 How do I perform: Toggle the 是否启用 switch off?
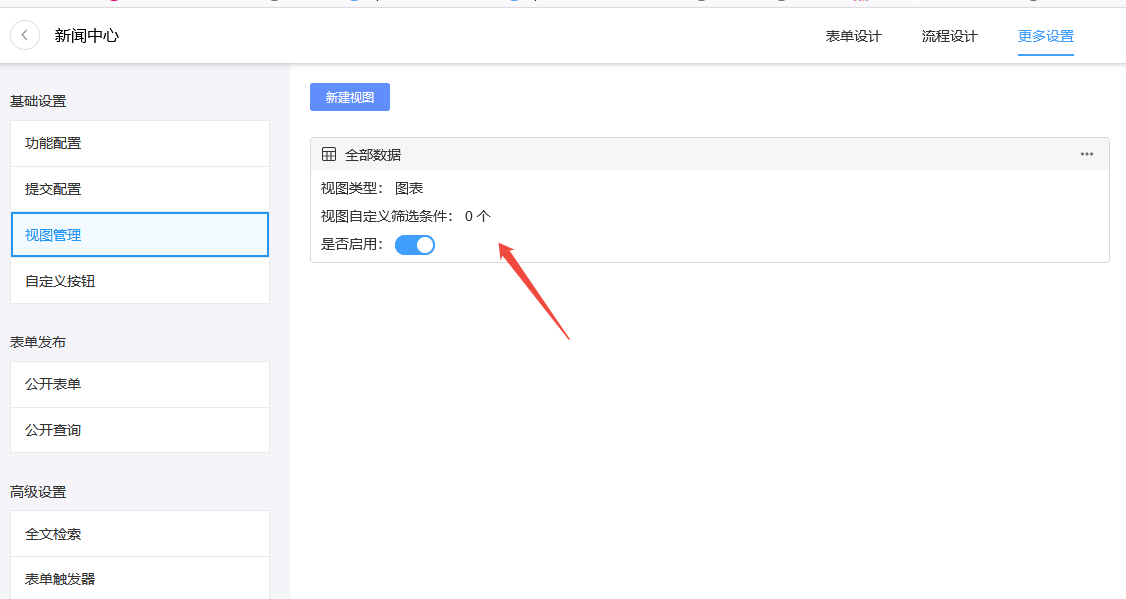click(415, 245)
